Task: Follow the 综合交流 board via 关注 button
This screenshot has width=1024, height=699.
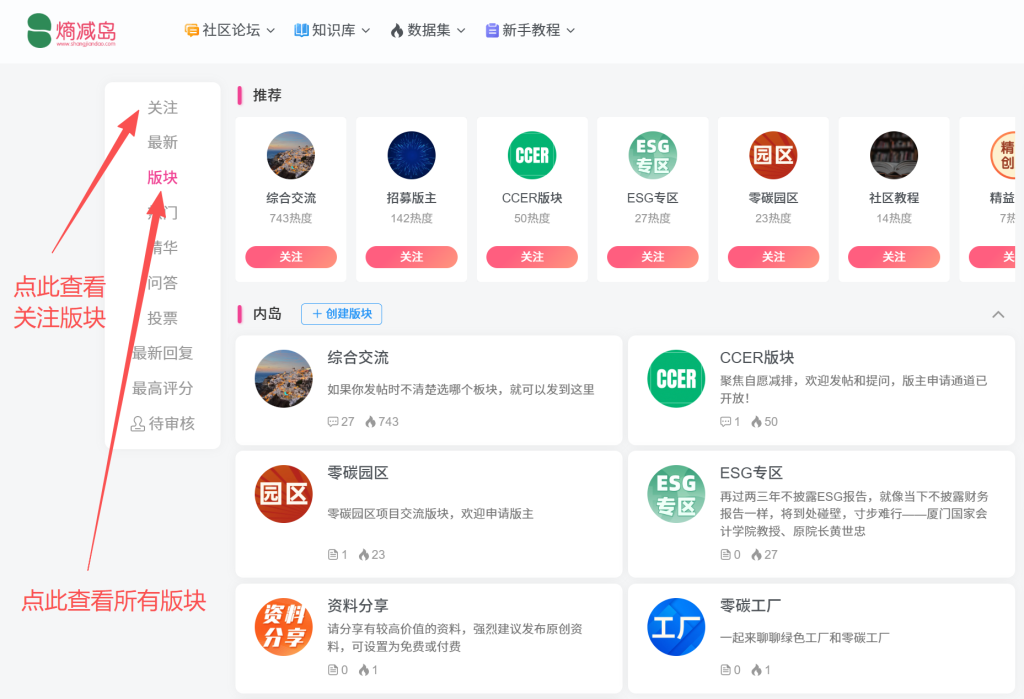Action: click(x=291, y=257)
